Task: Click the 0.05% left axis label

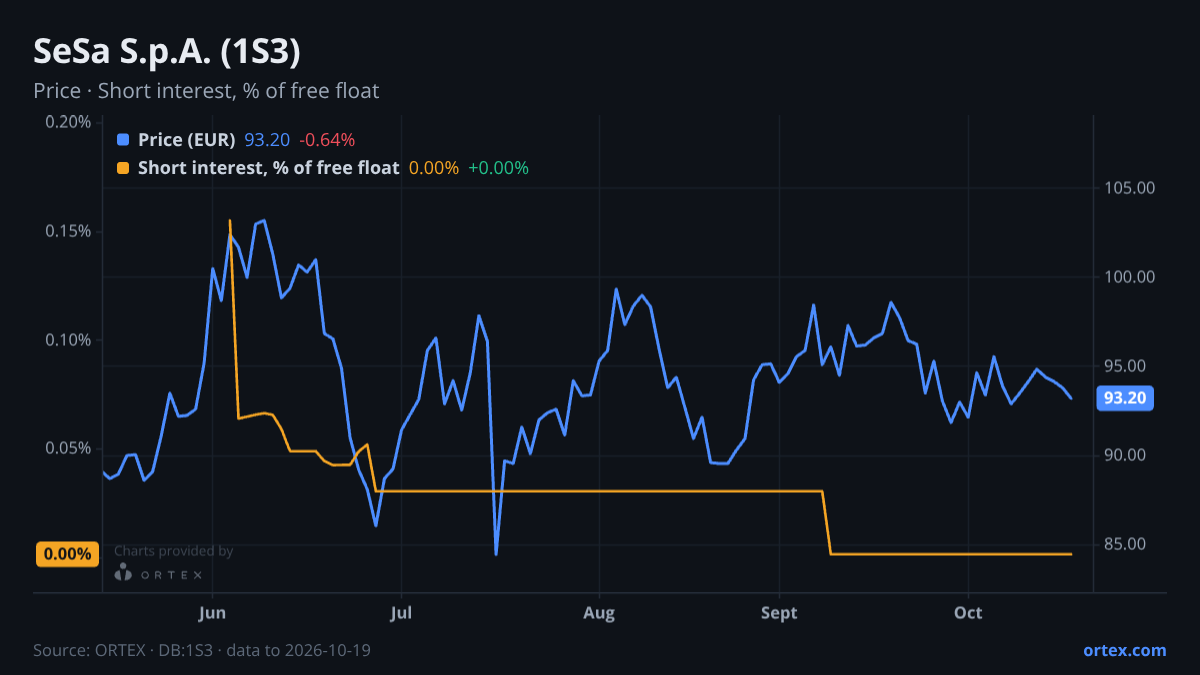Action: tap(68, 448)
